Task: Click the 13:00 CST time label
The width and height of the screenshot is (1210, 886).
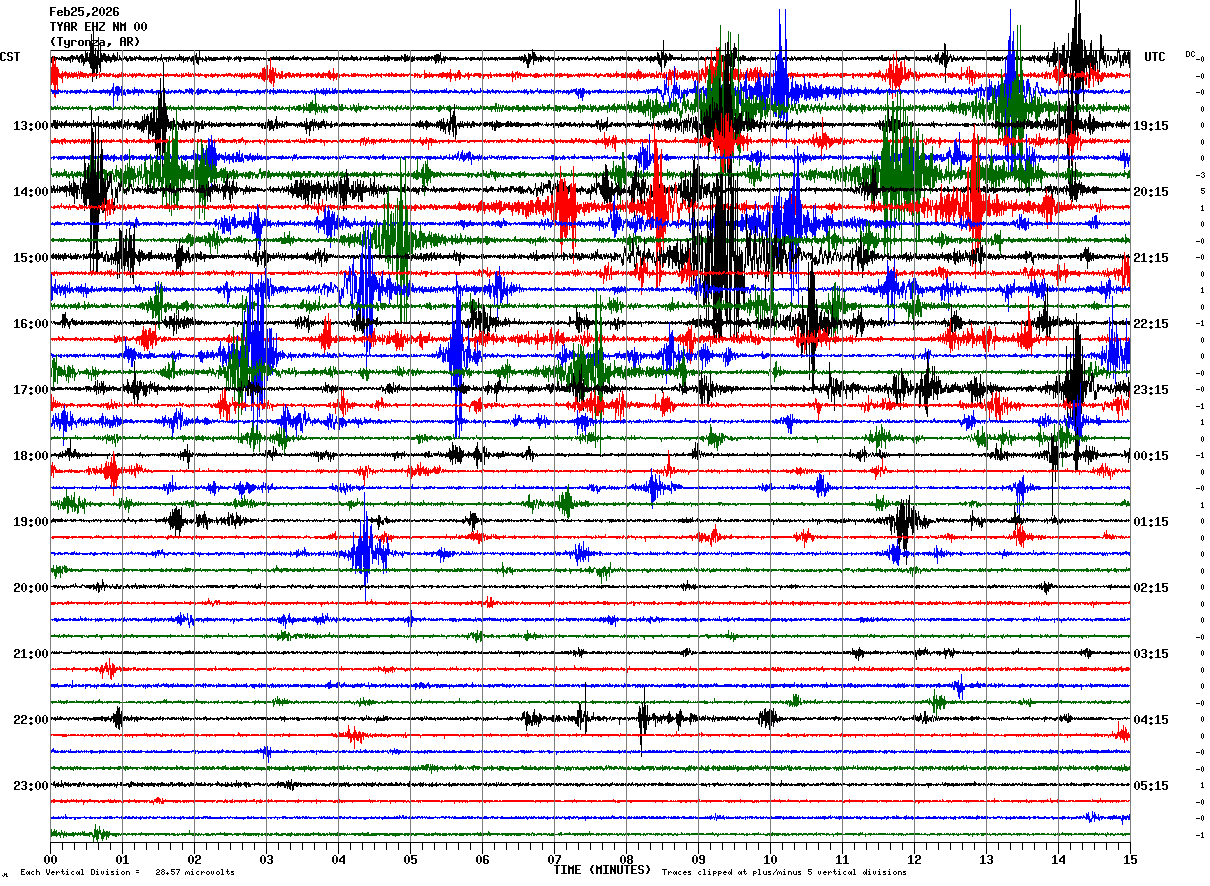Action: tap(31, 126)
